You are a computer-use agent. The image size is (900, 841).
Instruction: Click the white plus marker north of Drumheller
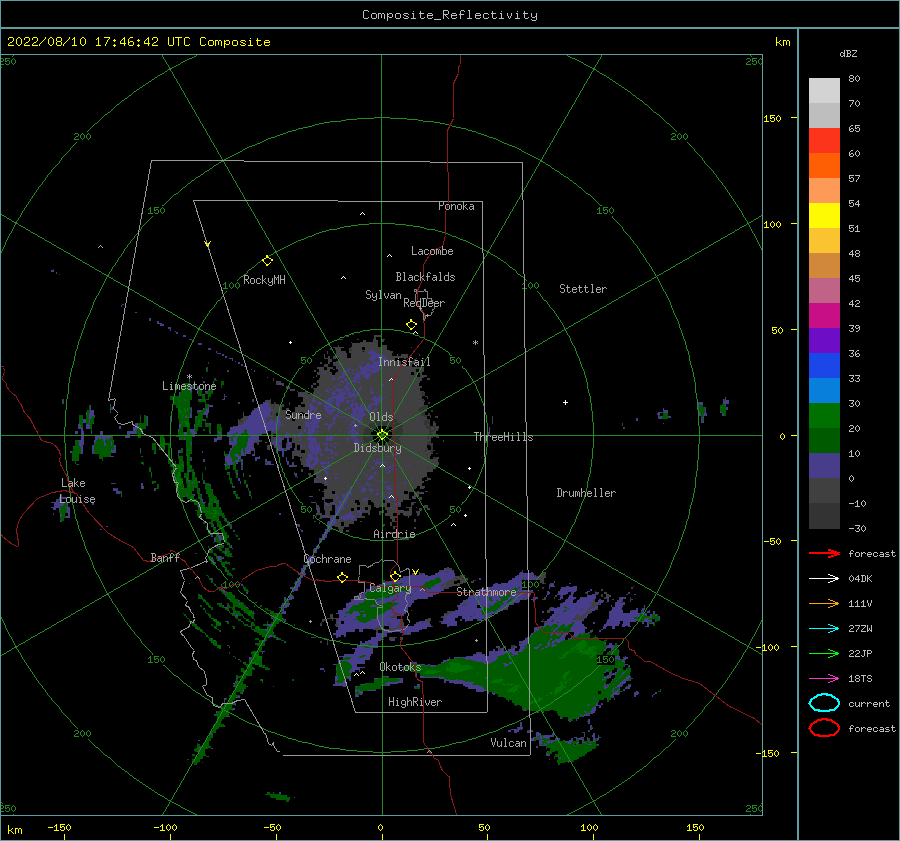point(565,402)
